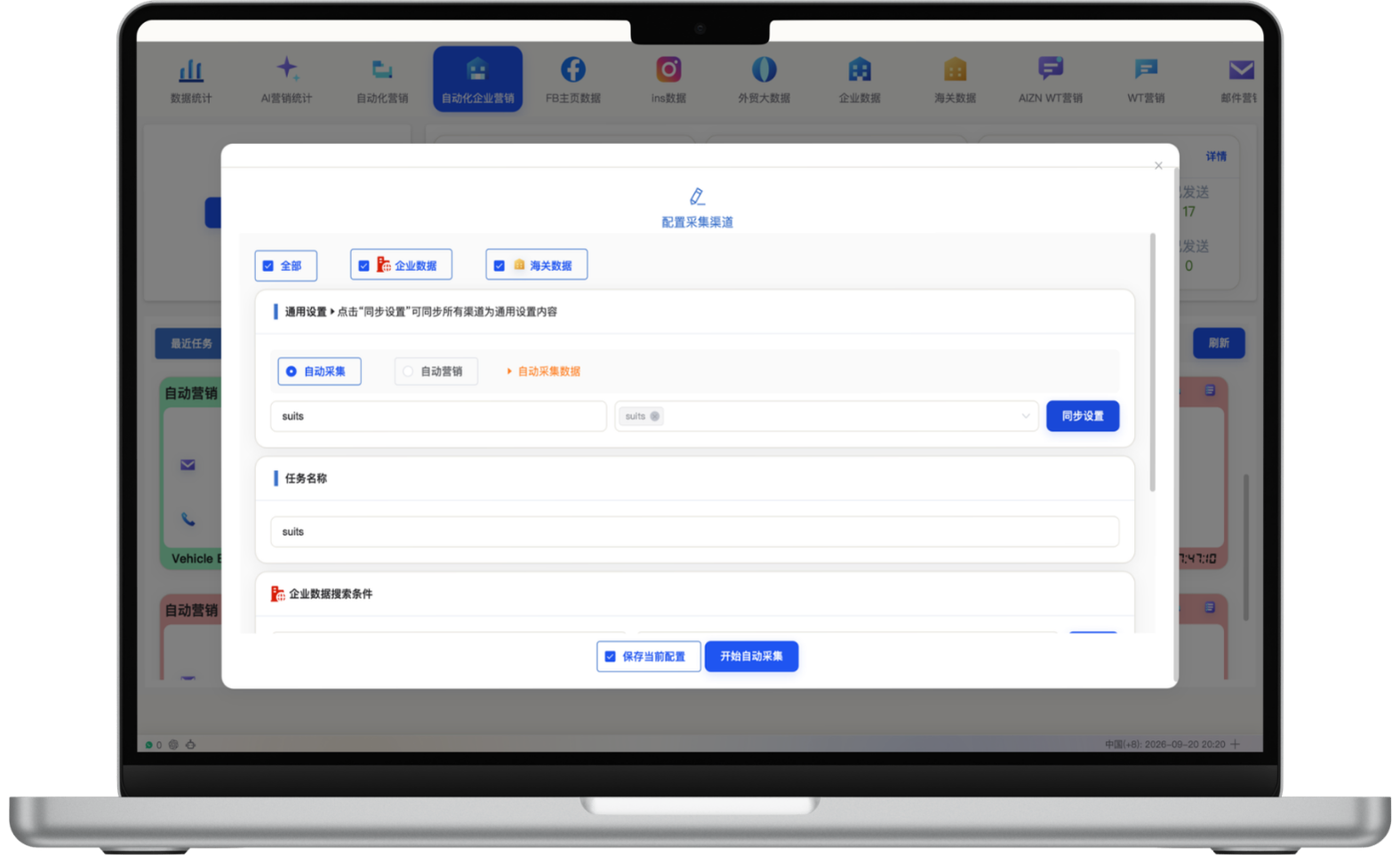This screenshot has height=855, width=1400.
Task: Open FB主页数据 Facebook icon
Action: pyautogui.click(x=573, y=68)
